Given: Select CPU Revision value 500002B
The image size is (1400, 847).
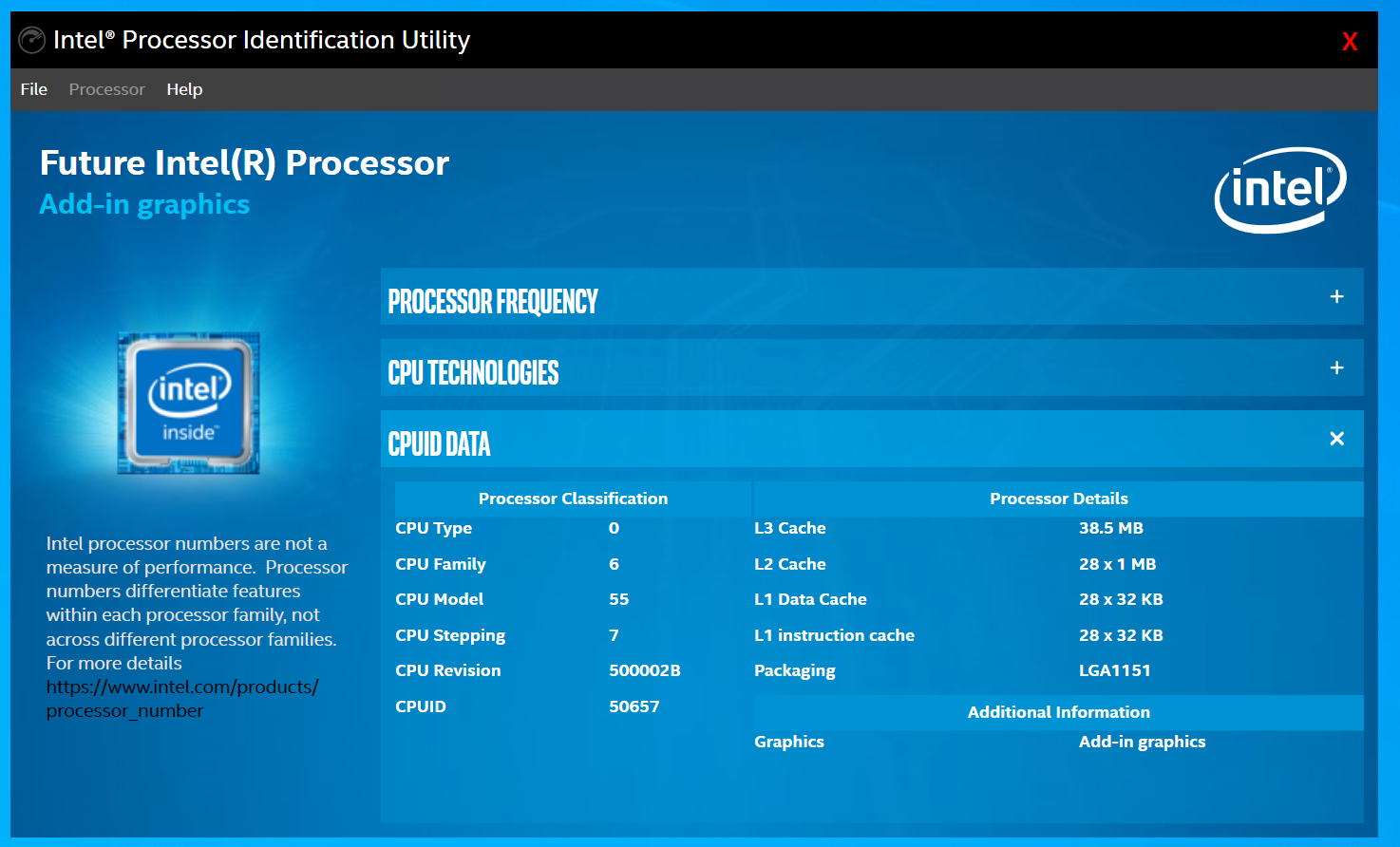Looking at the screenshot, I should [645, 670].
